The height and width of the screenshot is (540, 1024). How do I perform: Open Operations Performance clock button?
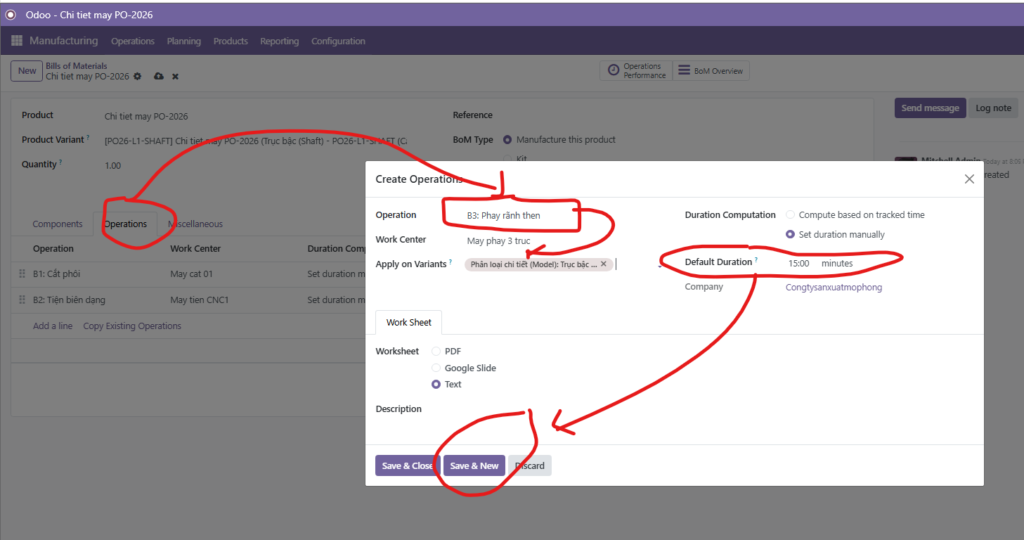click(633, 71)
